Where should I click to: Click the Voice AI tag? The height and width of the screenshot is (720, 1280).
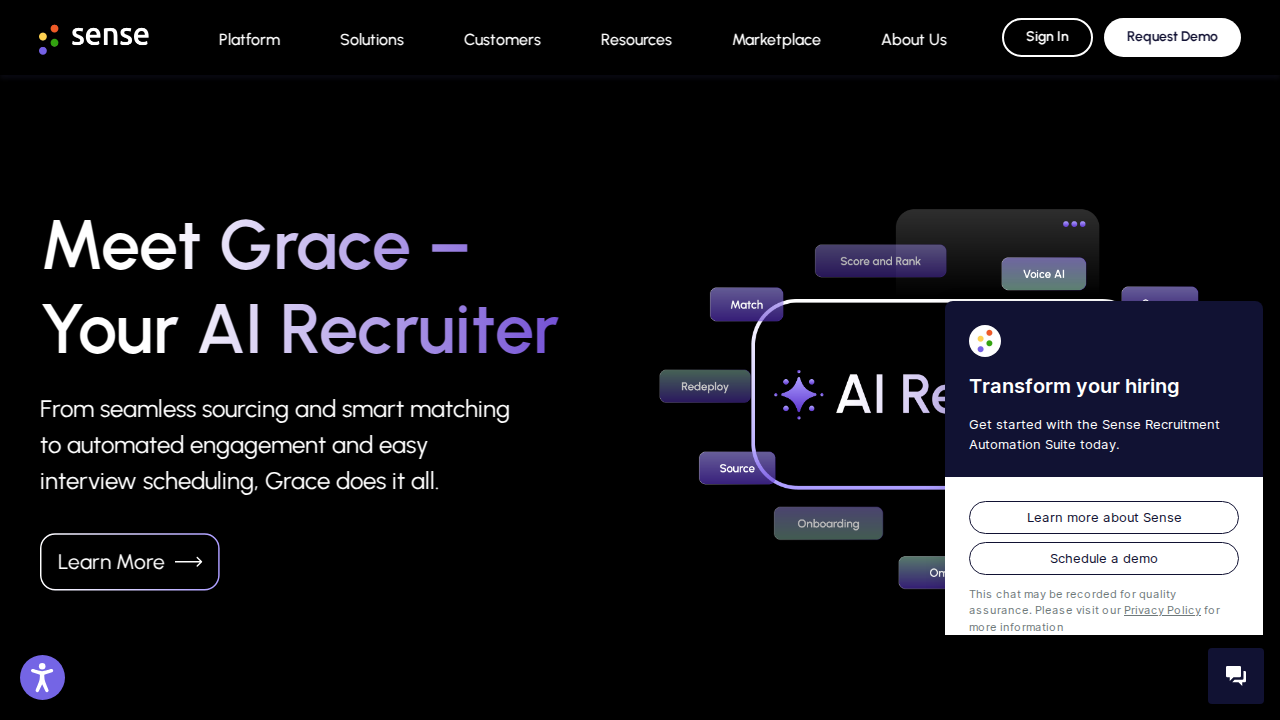click(x=1044, y=274)
